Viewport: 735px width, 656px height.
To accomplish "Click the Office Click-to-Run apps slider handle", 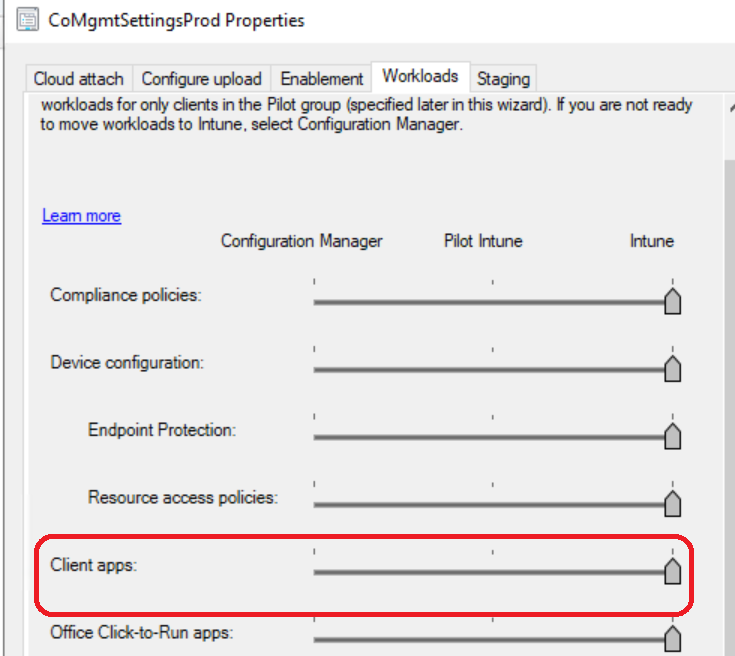I will tap(672, 638).
